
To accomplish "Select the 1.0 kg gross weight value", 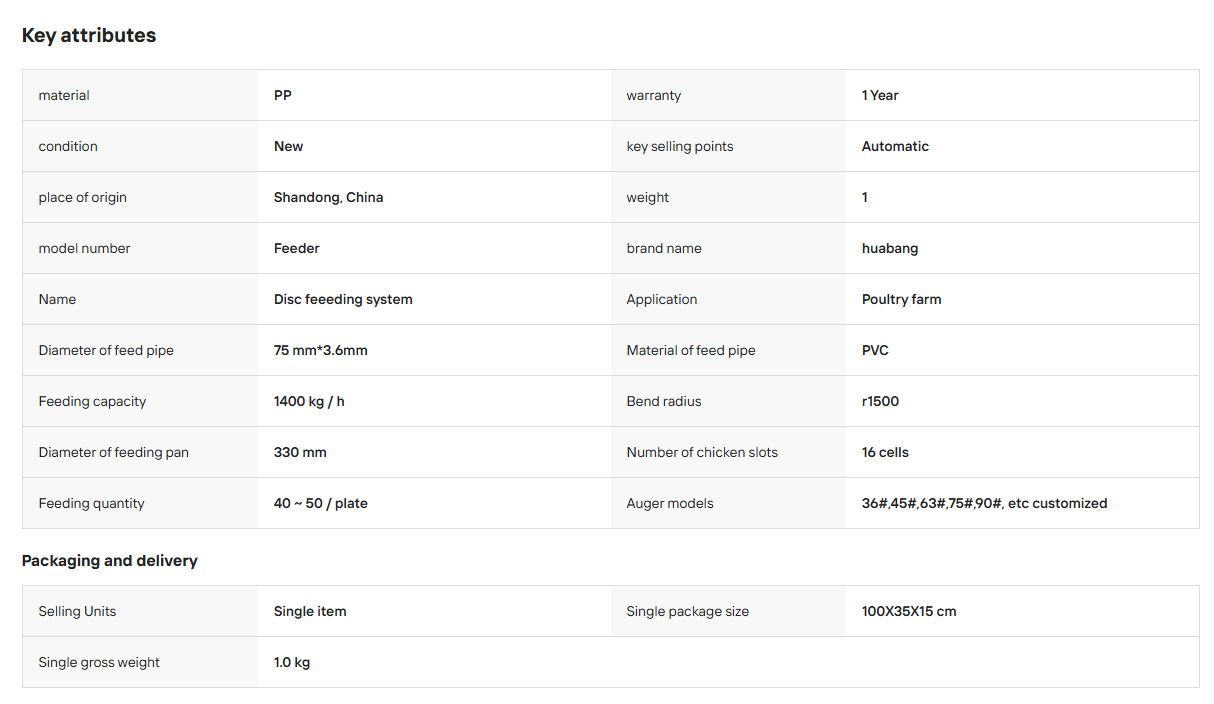I will tap(292, 662).
